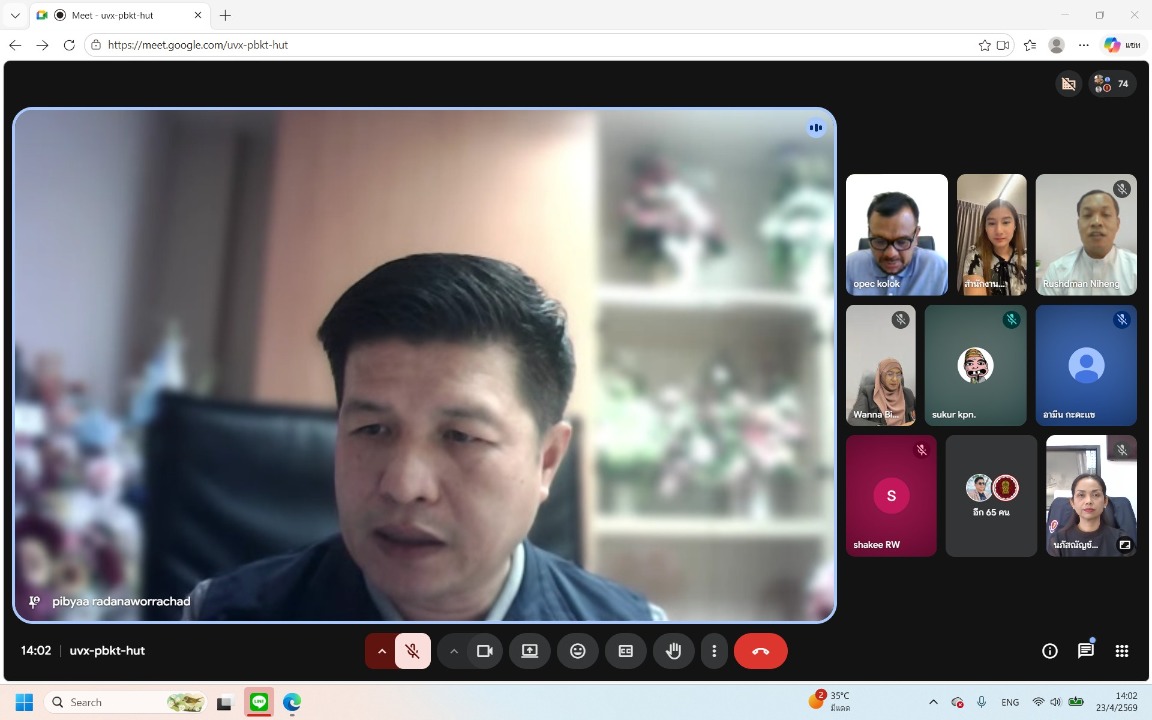1152x720 pixels.
Task: Click the crossed-out visual effects icon
Action: [1068, 84]
